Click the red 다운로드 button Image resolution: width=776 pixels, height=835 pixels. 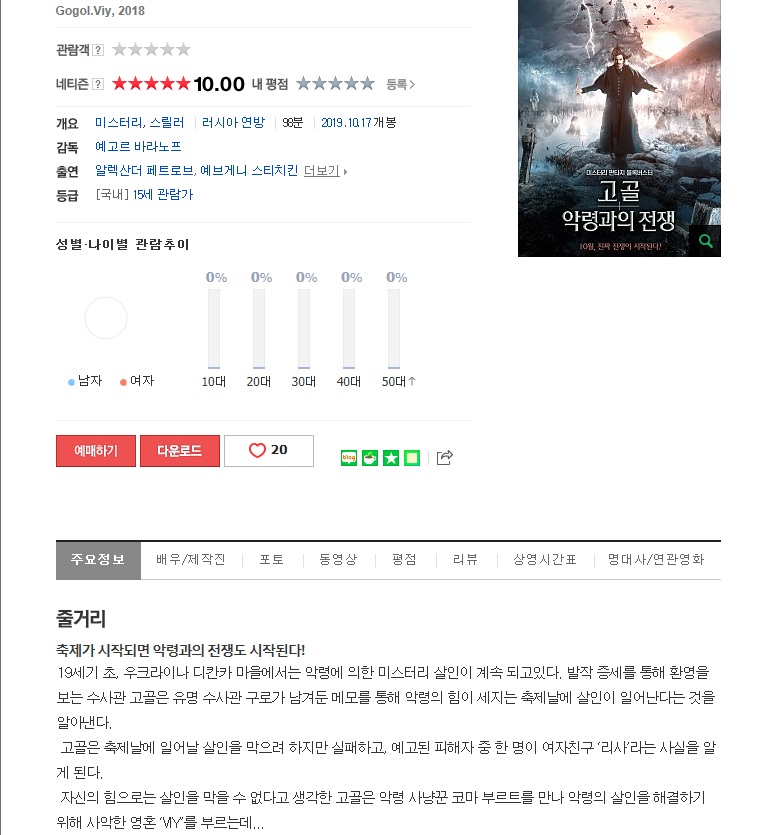pyautogui.click(x=180, y=451)
